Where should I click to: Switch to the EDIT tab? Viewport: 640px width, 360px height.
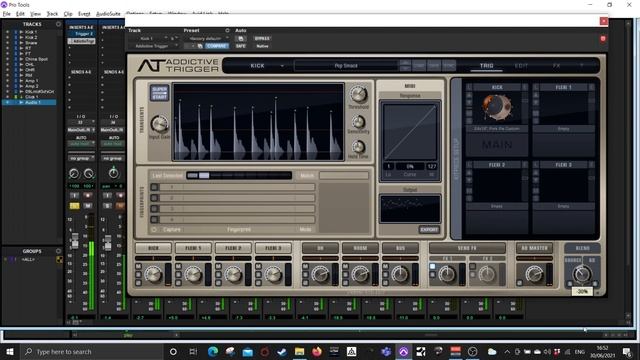[x=521, y=65]
